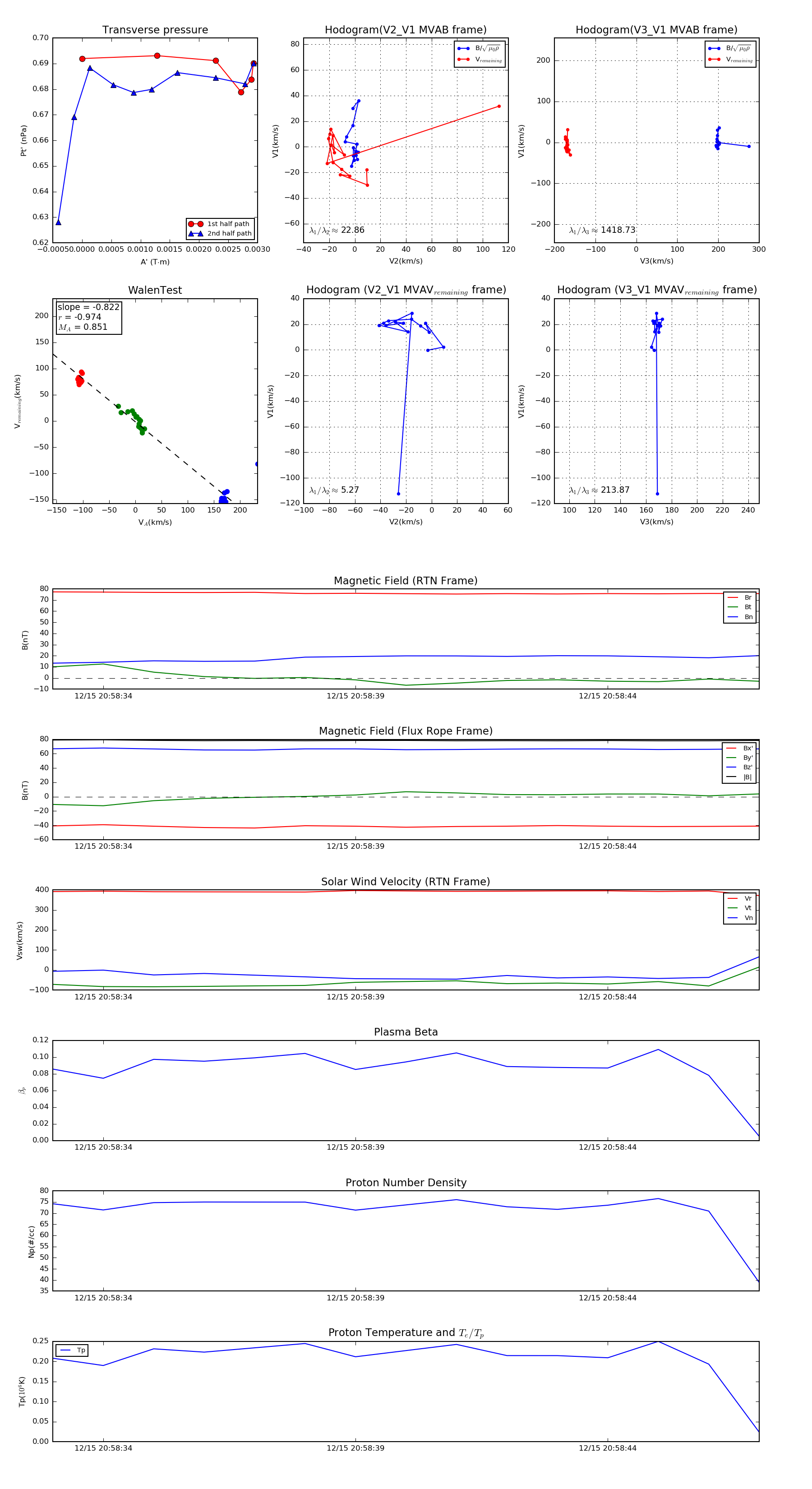812x1489 pixels.
Task: Click the "Magnetic Field (Flux Rope Frame)" title
Action: click(x=406, y=731)
